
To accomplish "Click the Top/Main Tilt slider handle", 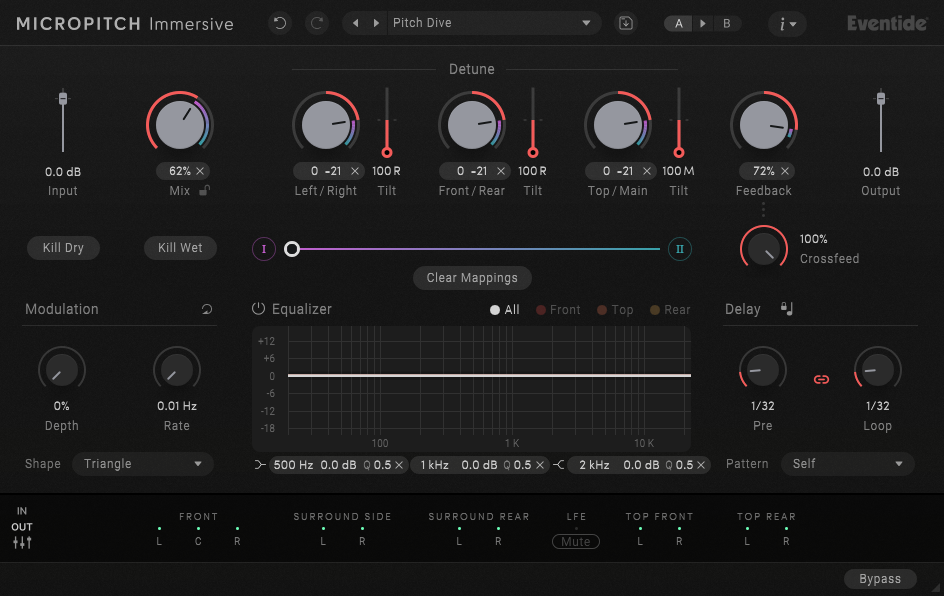I will pyautogui.click(x=679, y=152).
